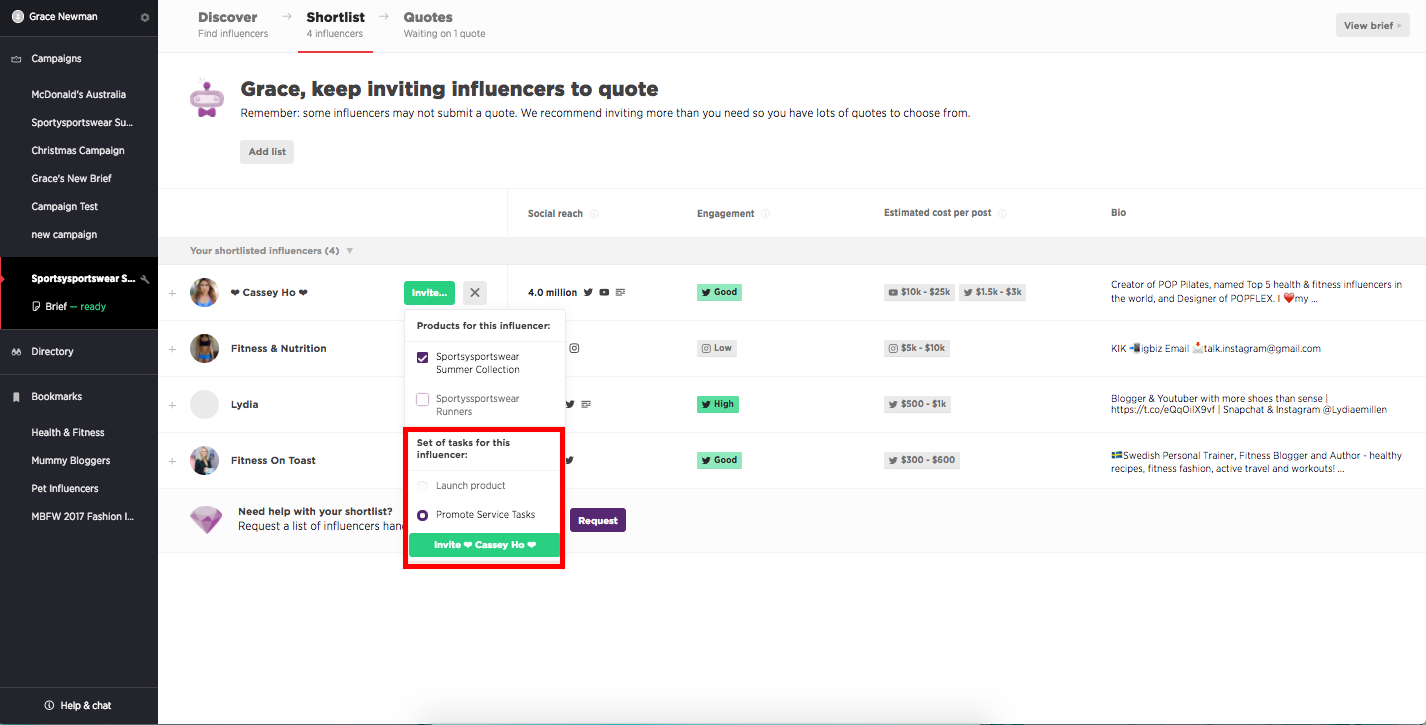Screen dimensions: 1426x725
Task: Click the View brief button
Action: point(1373,25)
